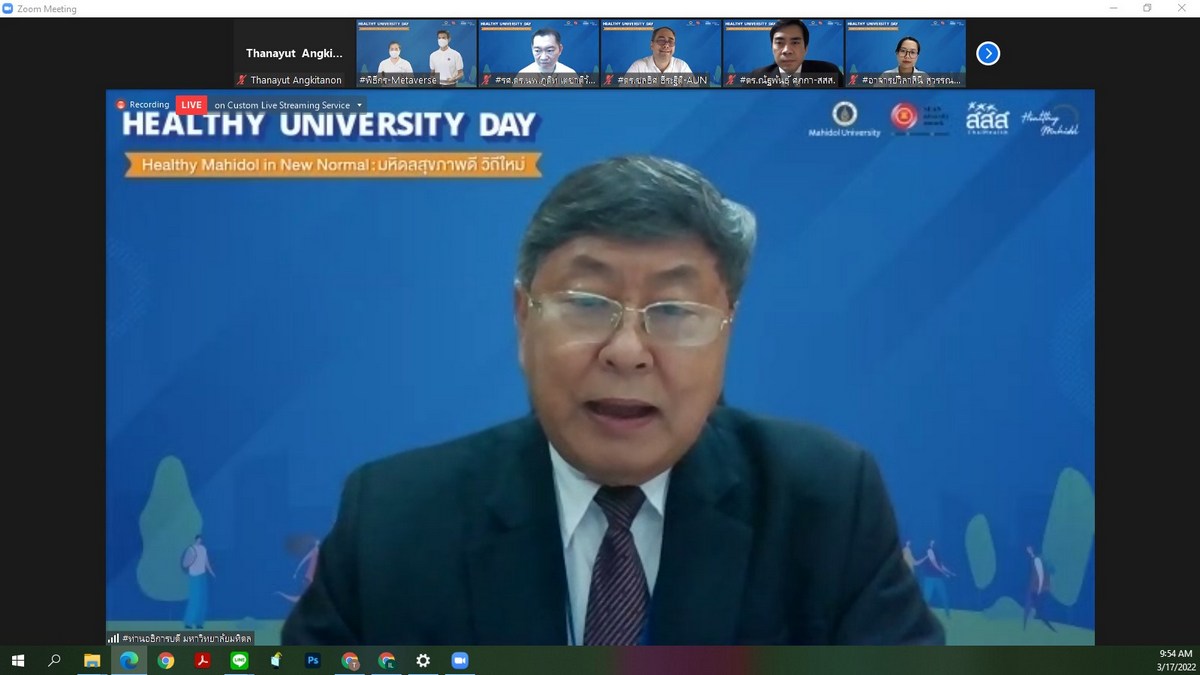
Task: Open LINE app from the taskbar
Action: [239, 660]
